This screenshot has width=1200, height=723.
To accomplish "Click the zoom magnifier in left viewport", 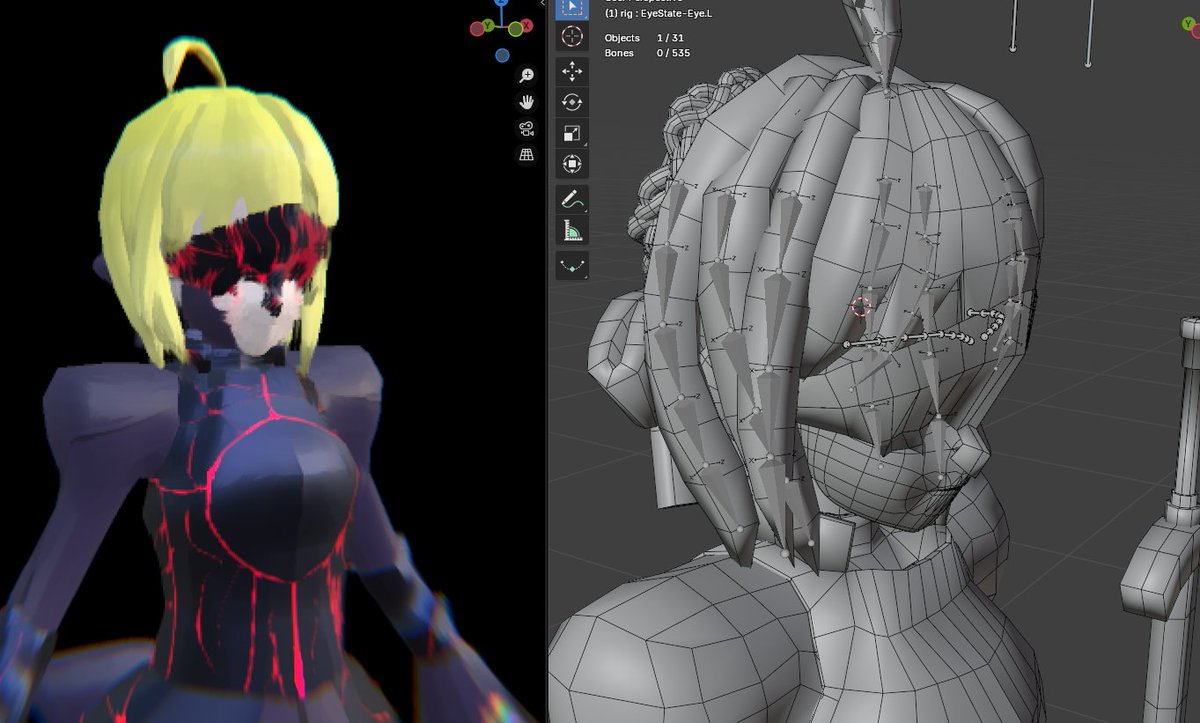I will tap(526, 76).
